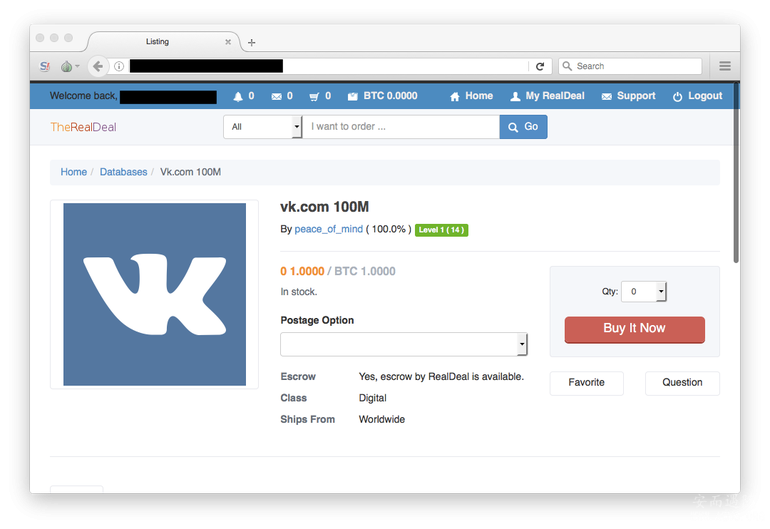The image size is (770, 529).
Task: Open the messages envelope icon
Action: point(276,97)
